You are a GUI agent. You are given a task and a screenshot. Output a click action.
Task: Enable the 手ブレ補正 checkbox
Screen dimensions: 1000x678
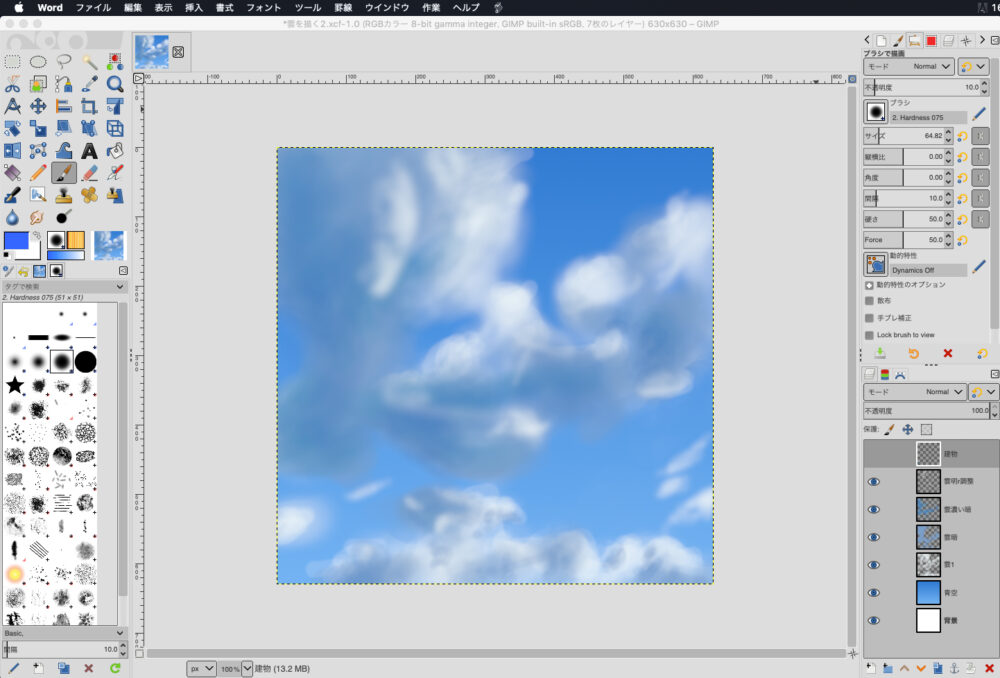coord(869,318)
